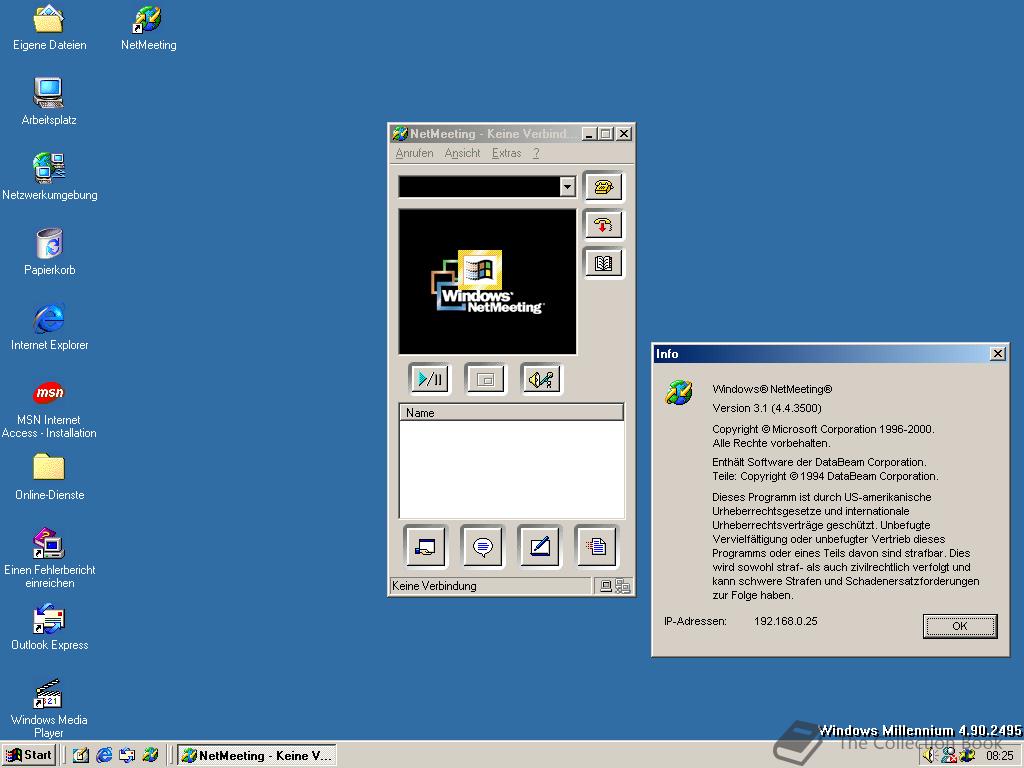Click the connection status icons in status bar
This screenshot has height=768, width=1024.
615,586
